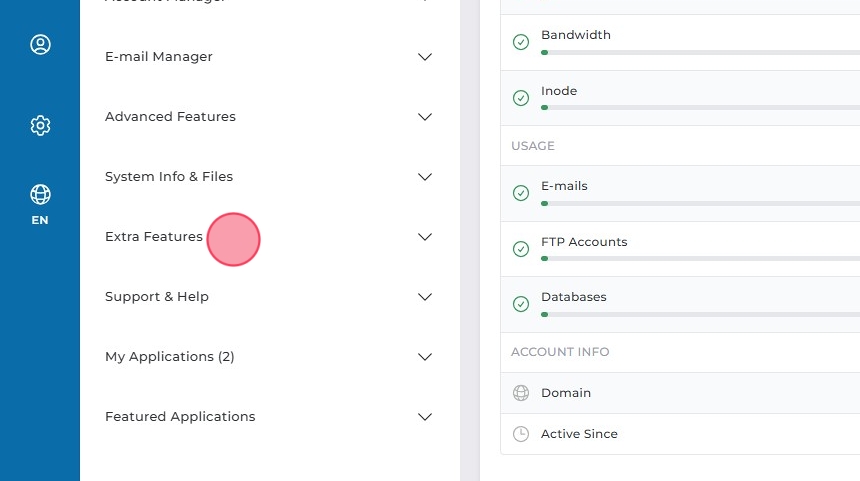Click the globe language icon
Viewport: 860px width, 481px height.
point(40,194)
